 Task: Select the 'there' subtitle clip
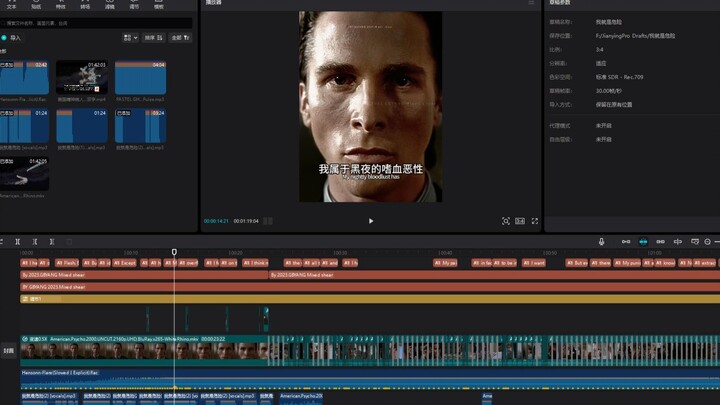click(601, 263)
